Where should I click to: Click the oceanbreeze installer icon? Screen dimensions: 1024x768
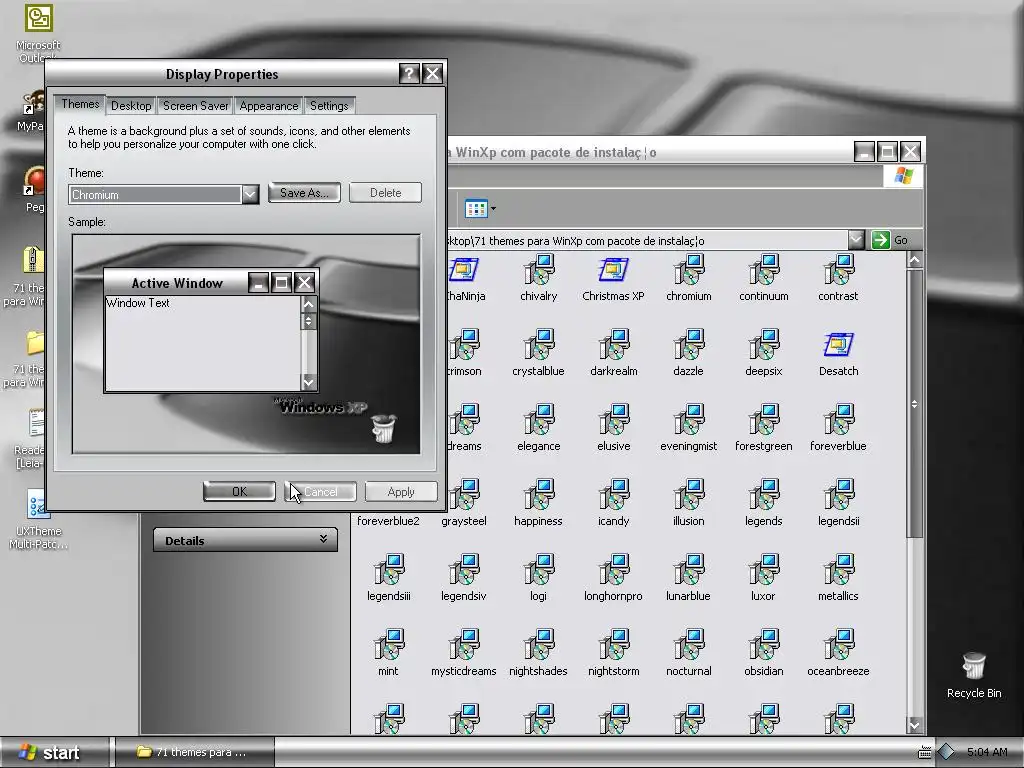839,645
